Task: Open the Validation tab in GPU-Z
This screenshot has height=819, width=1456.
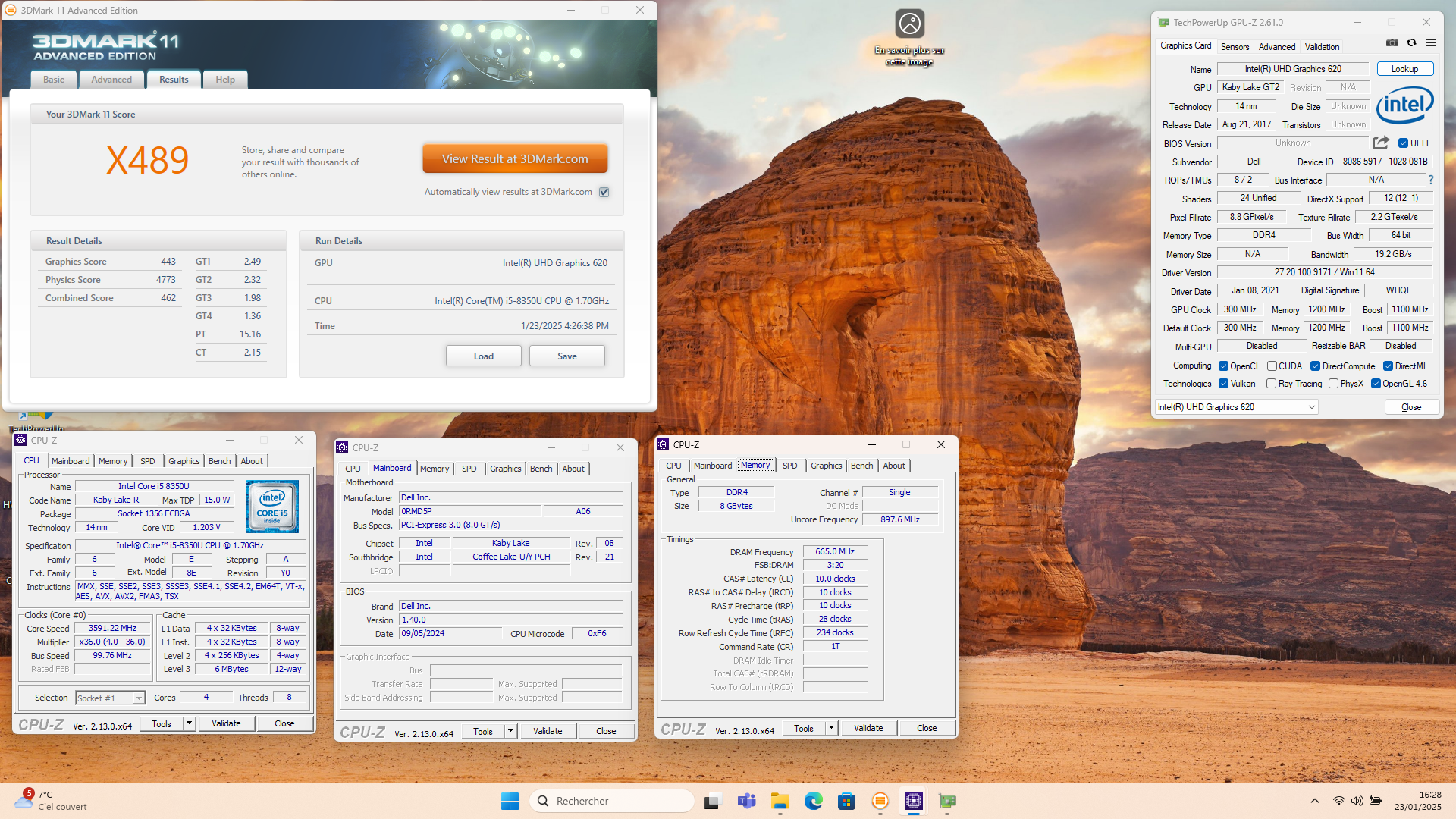Action: pos(1322,47)
